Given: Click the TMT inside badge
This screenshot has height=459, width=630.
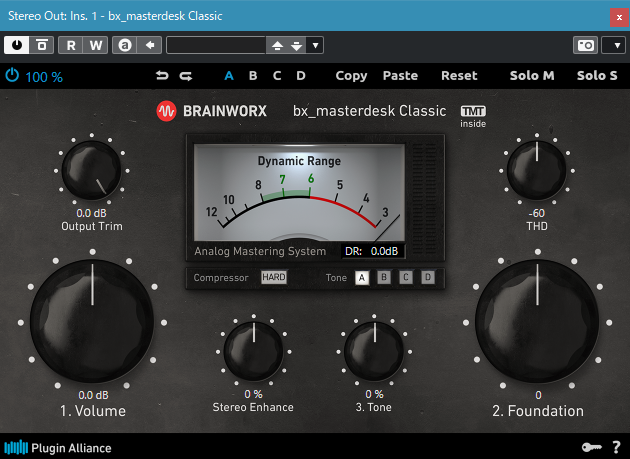Looking at the screenshot, I should (473, 117).
